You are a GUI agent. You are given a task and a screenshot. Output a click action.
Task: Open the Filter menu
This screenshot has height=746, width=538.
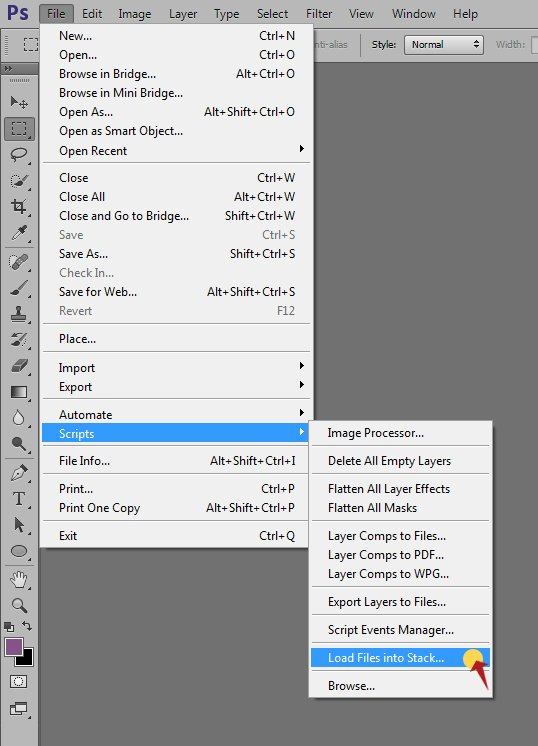tap(319, 13)
